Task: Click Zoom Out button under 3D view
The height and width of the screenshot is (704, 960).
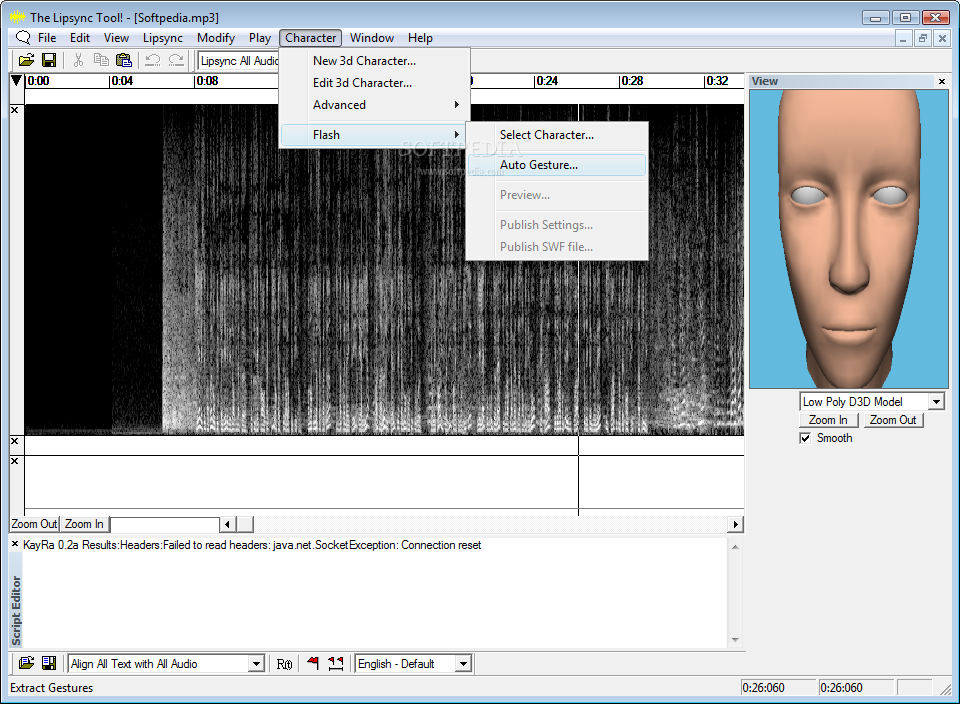Action: click(x=893, y=420)
